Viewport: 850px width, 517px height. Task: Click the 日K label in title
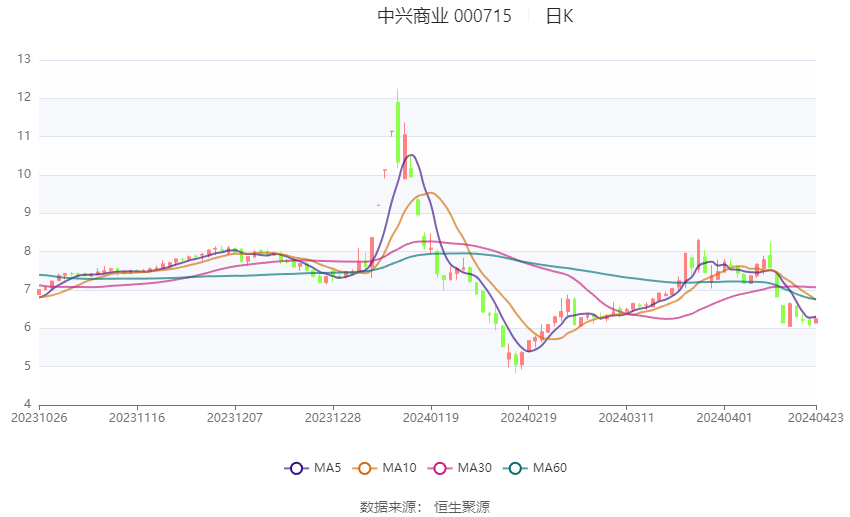559,16
